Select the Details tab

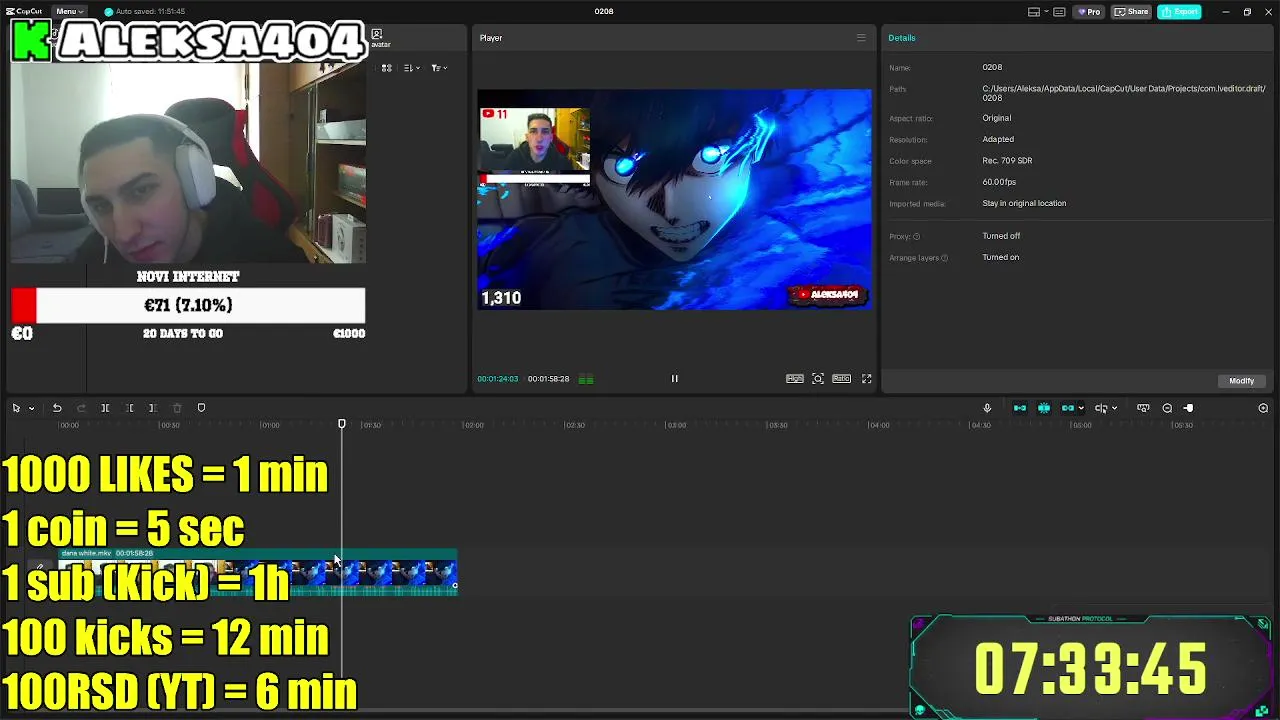tap(902, 38)
